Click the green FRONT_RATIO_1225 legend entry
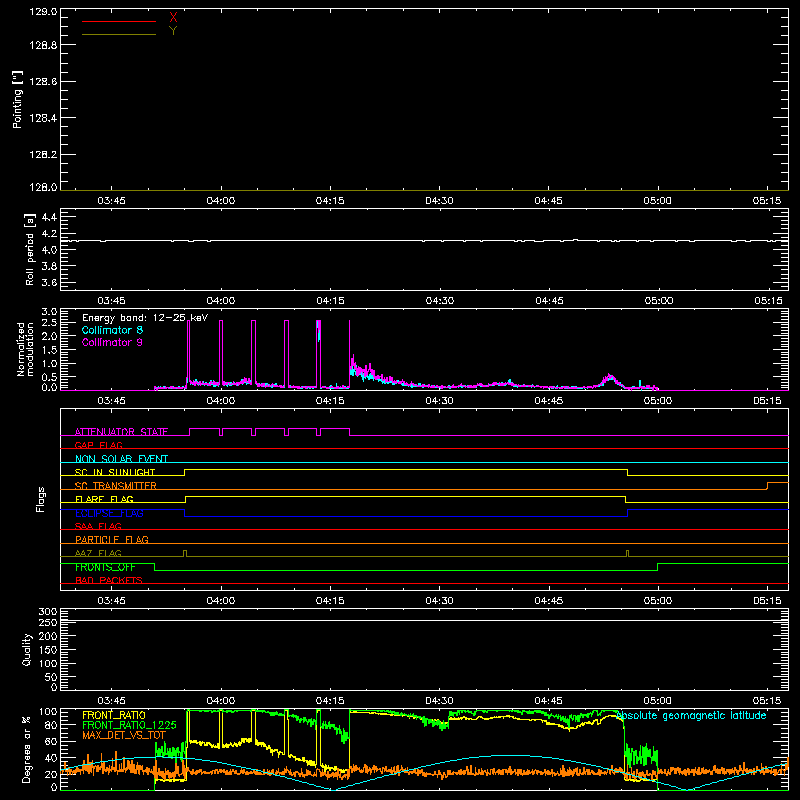 click(x=130, y=725)
